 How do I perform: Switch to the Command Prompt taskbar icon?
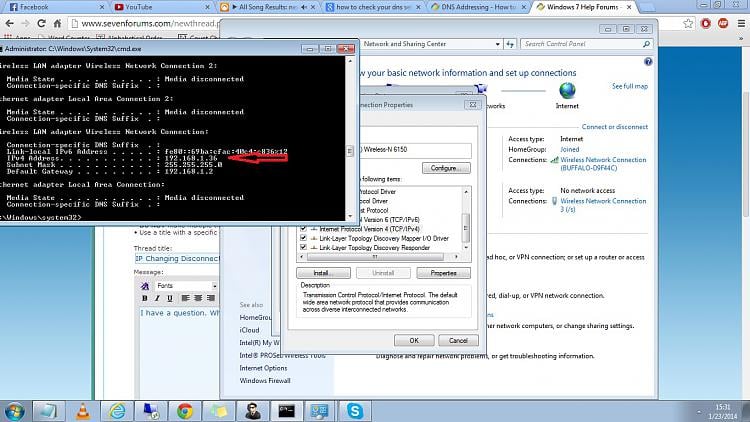[x=287, y=411]
